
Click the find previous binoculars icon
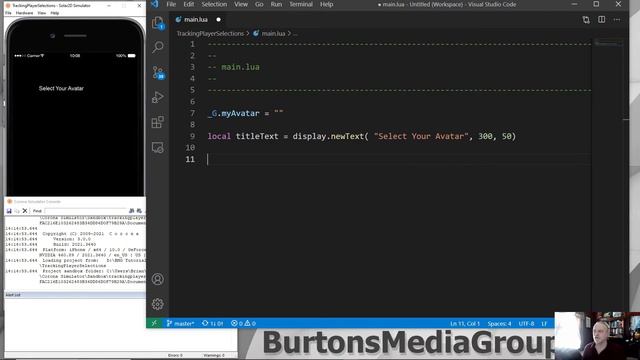(x=131, y=211)
